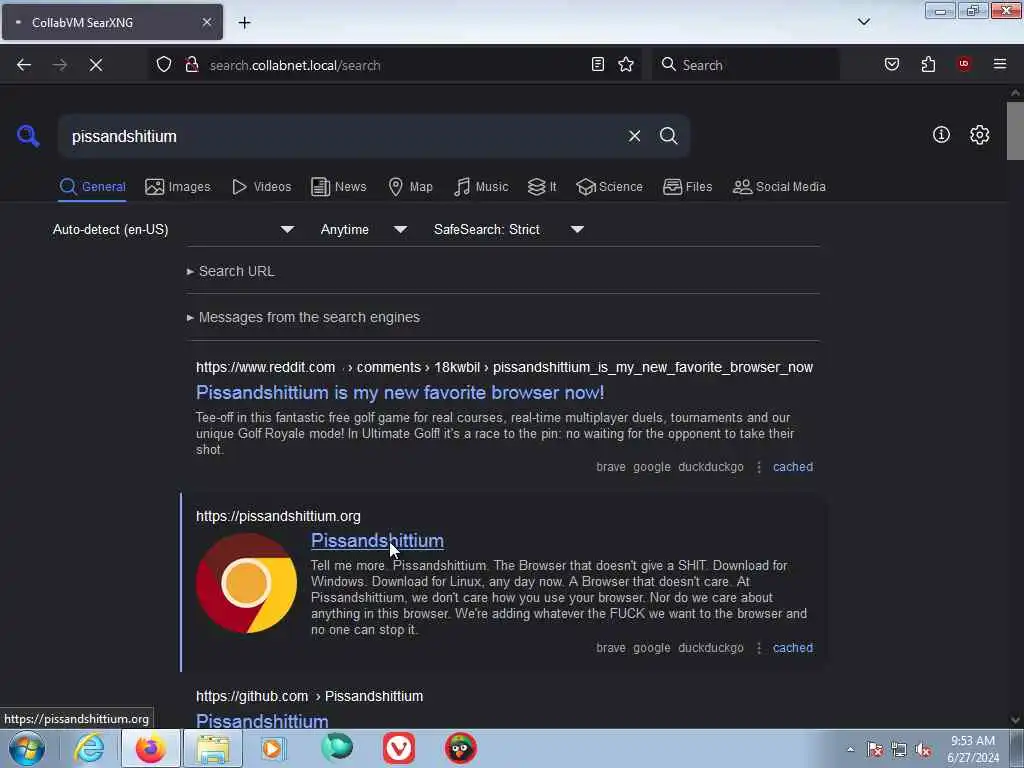Open Windows Explorer folder in taskbar
Screen dimensions: 1024x768
[x=212, y=748]
